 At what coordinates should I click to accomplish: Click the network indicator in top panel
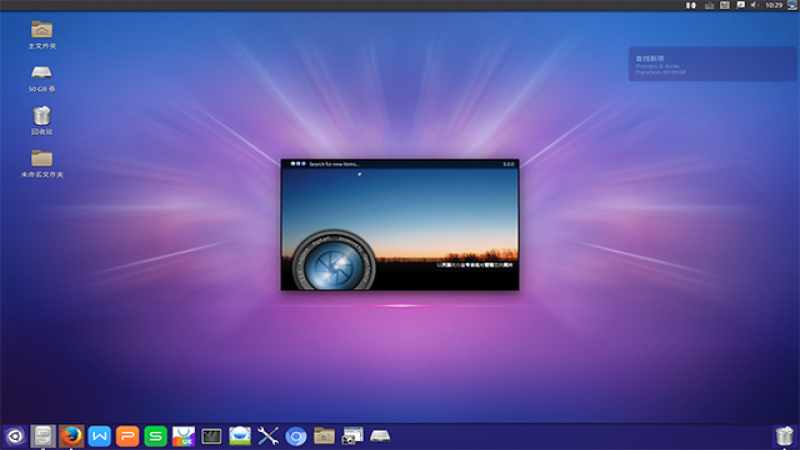pos(709,5)
